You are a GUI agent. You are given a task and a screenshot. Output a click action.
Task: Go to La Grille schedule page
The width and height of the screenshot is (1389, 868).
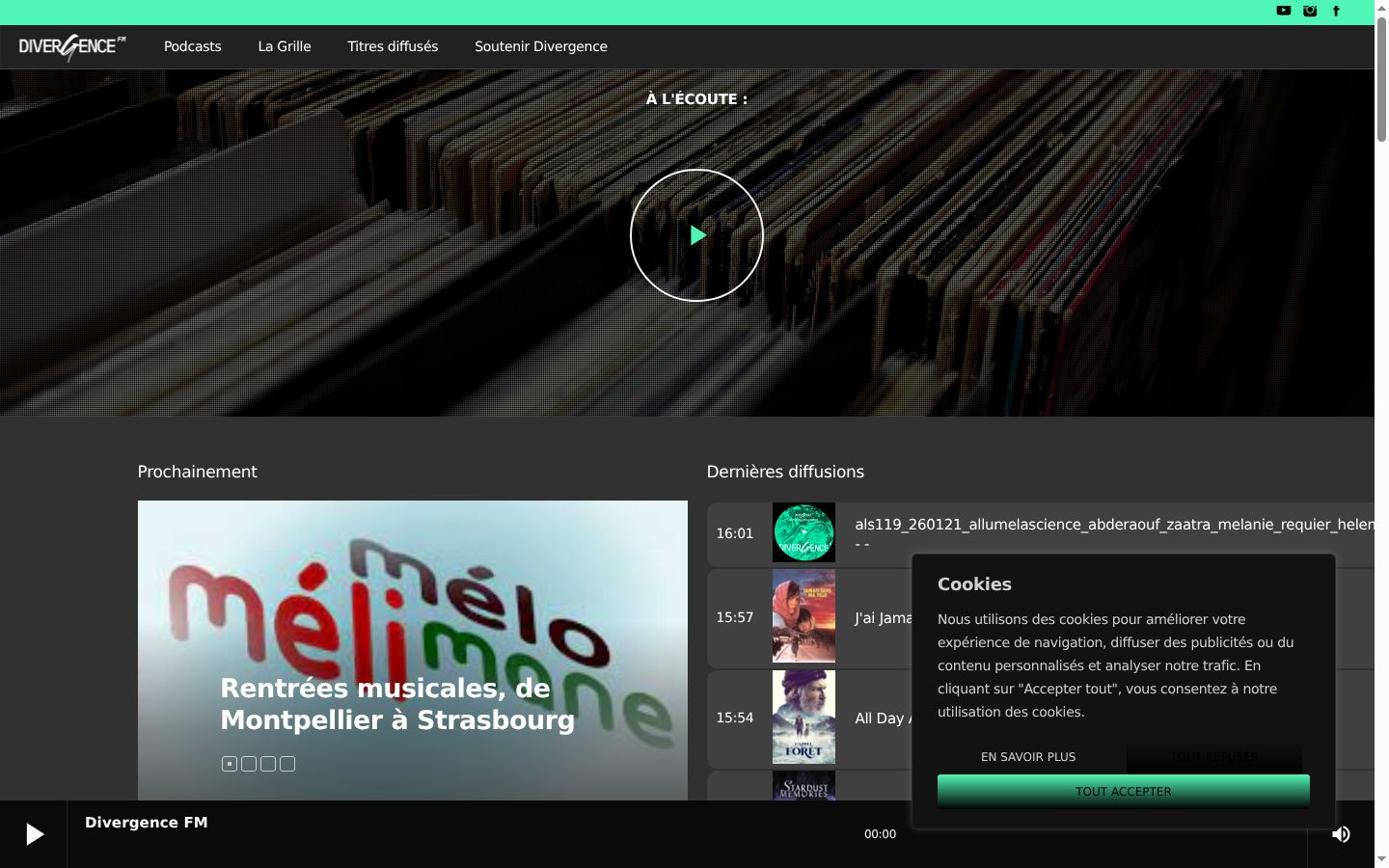click(285, 46)
